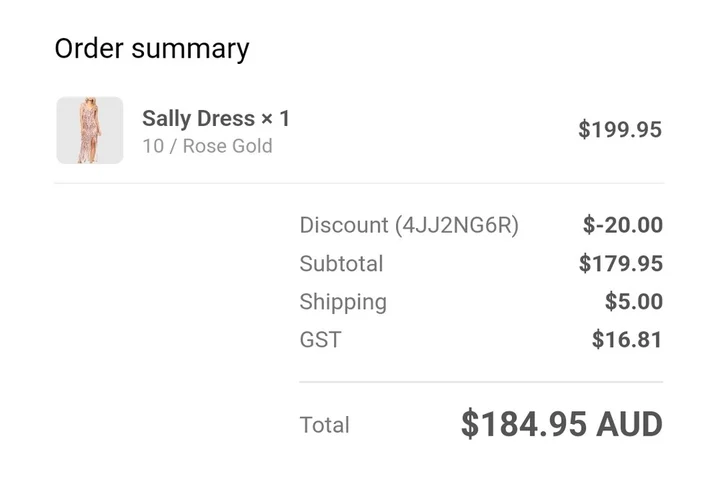The width and height of the screenshot is (720, 488).
Task: Click the Discount label
Action: point(343,225)
